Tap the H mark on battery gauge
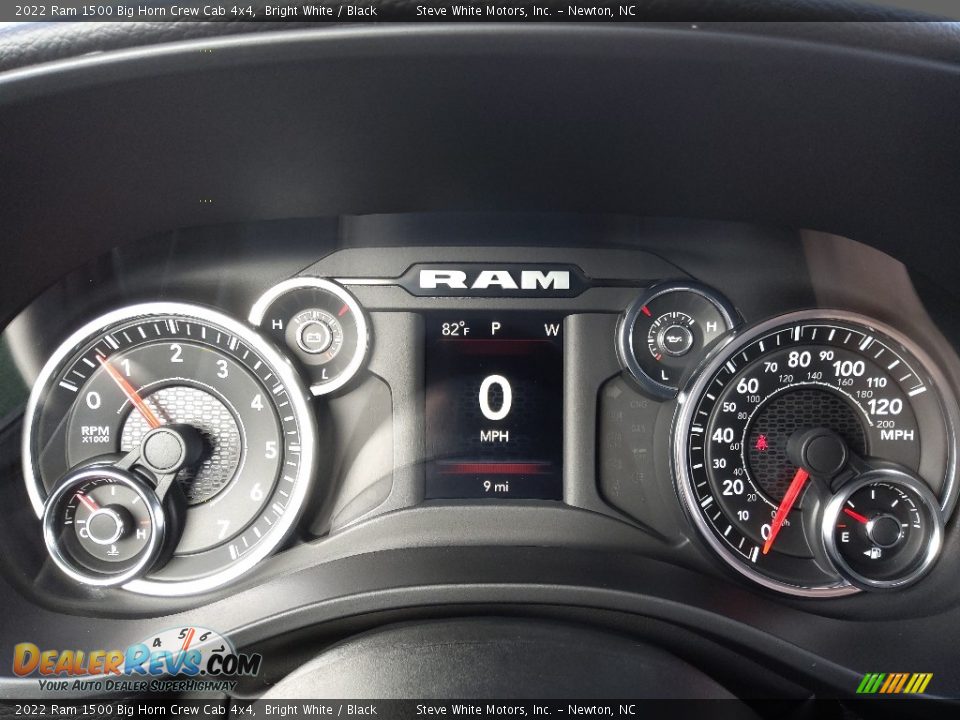 (x=277, y=324)
